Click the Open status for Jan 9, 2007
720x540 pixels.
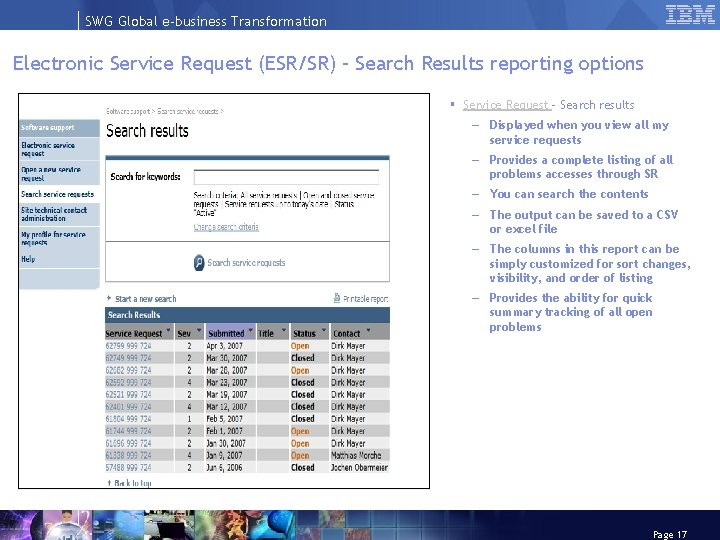300,455
